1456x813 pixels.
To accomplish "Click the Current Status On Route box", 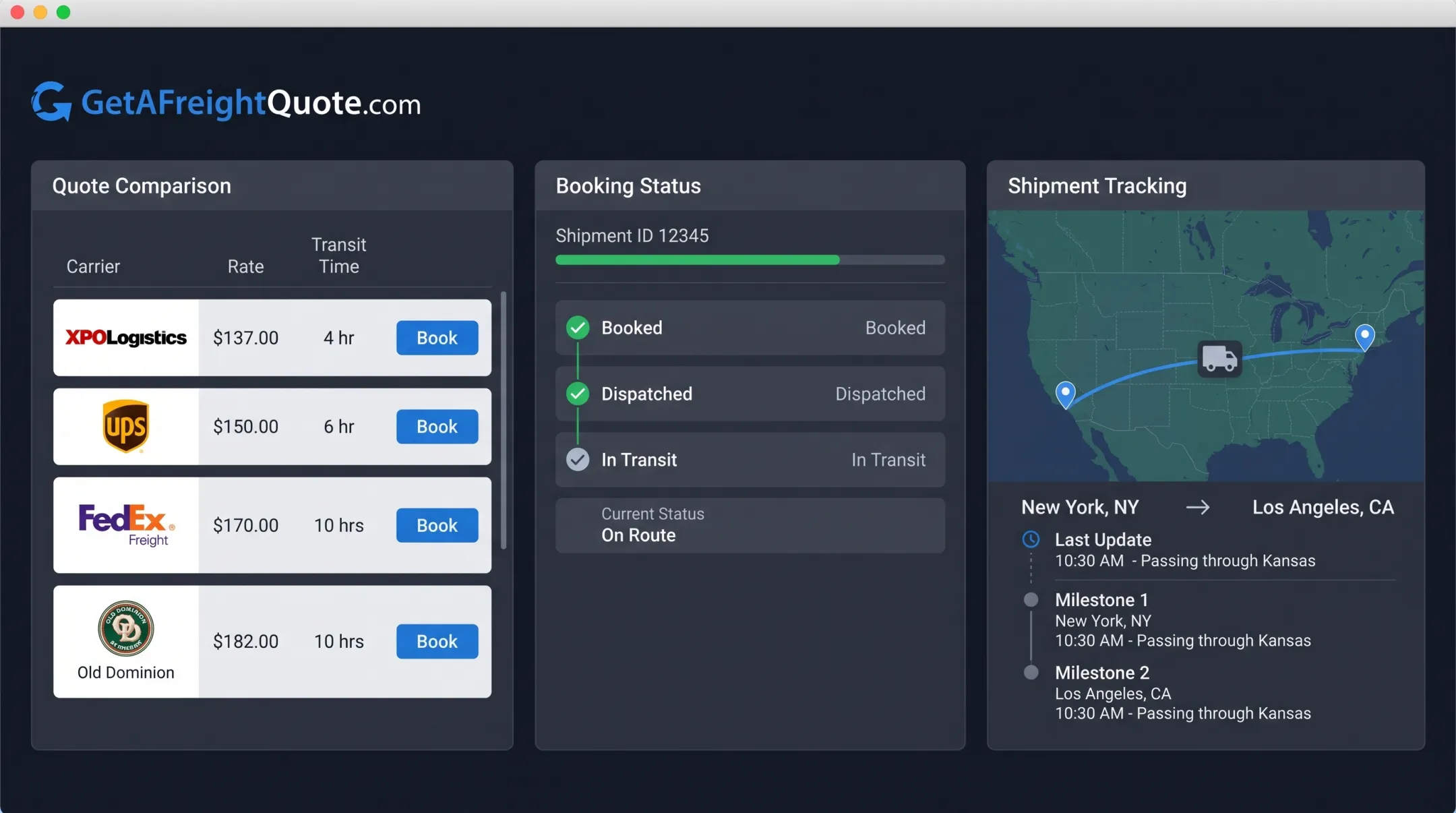I will click(x=750, y=525).
